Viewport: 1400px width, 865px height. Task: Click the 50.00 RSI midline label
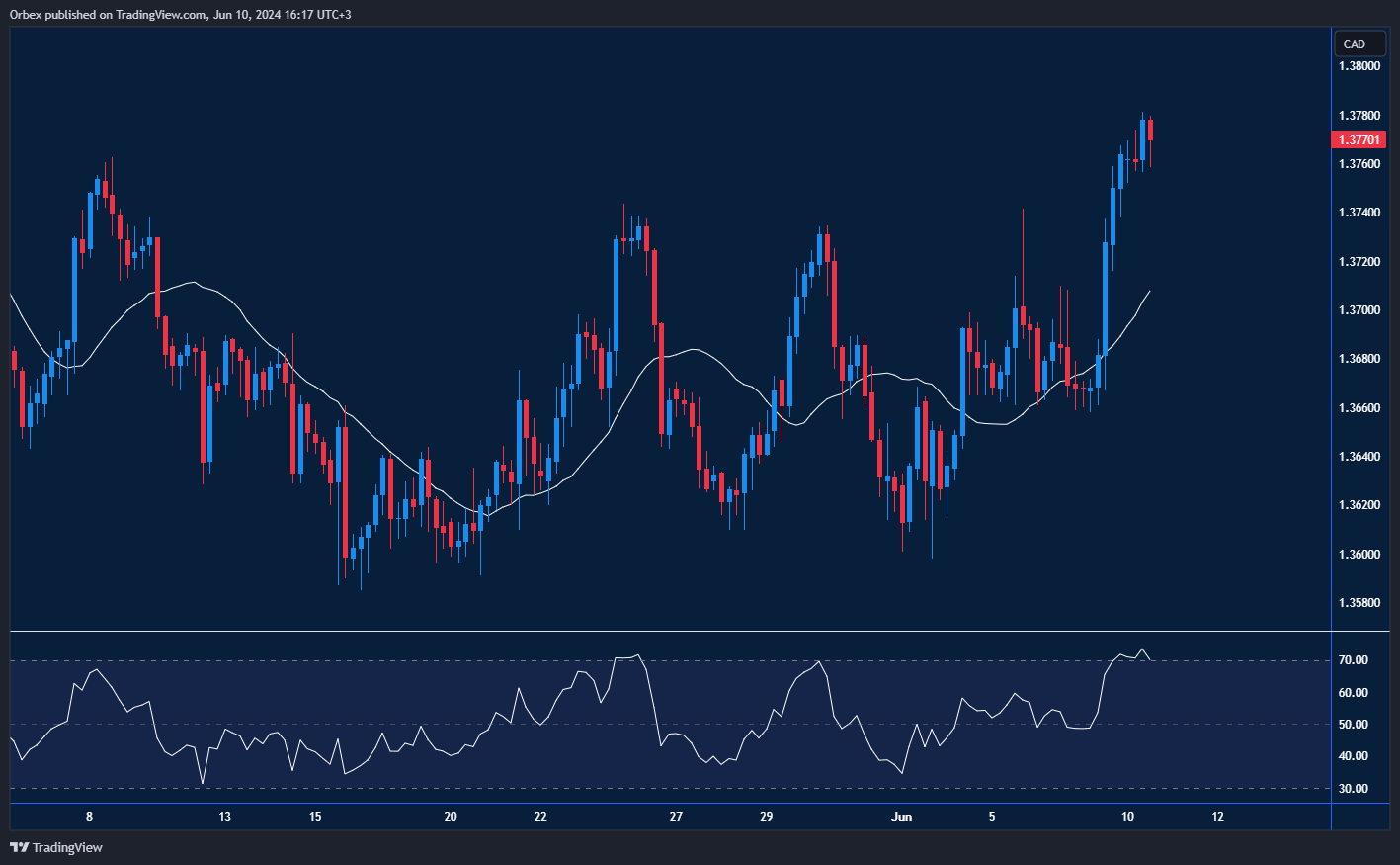pos(1353,725)
